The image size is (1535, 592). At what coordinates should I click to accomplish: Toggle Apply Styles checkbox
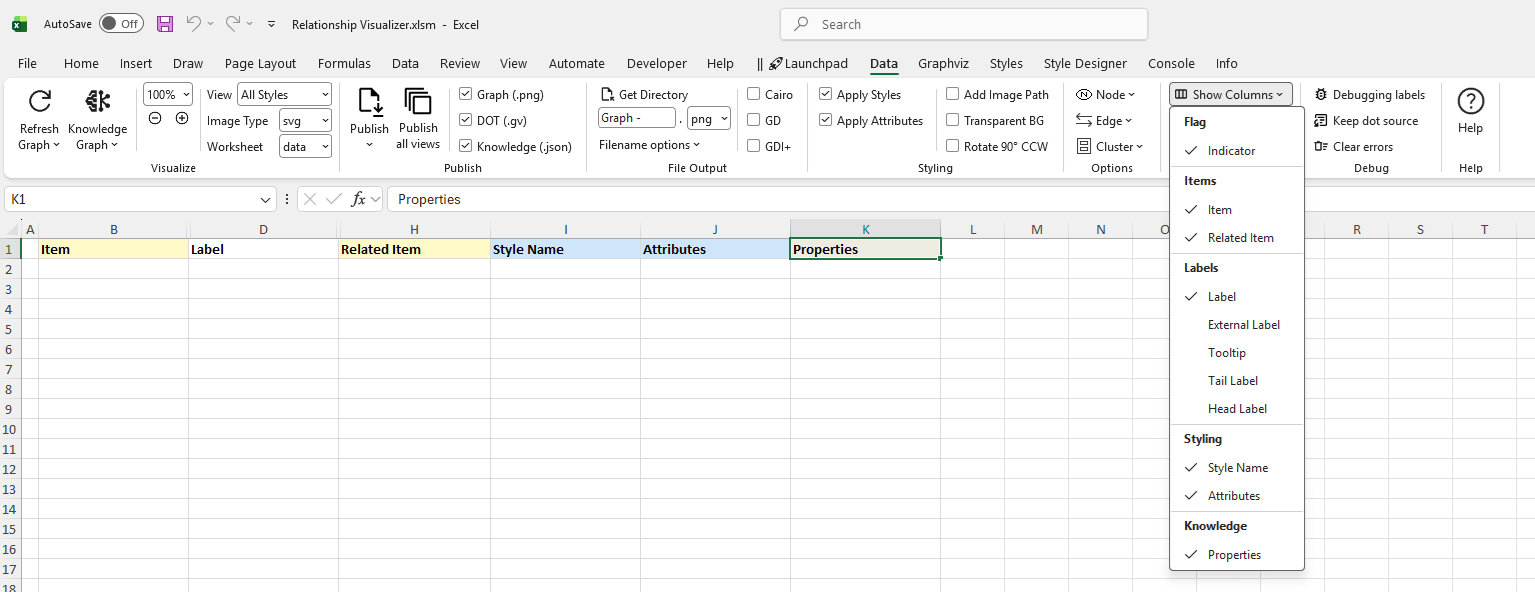coord(825,95)
